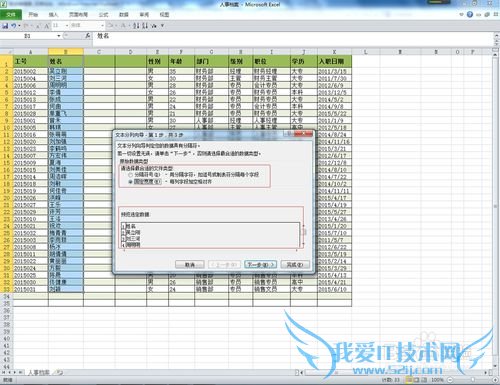500x385 pixels.
Task: Click the Undo arrow icon
Action: click(13, 26)
